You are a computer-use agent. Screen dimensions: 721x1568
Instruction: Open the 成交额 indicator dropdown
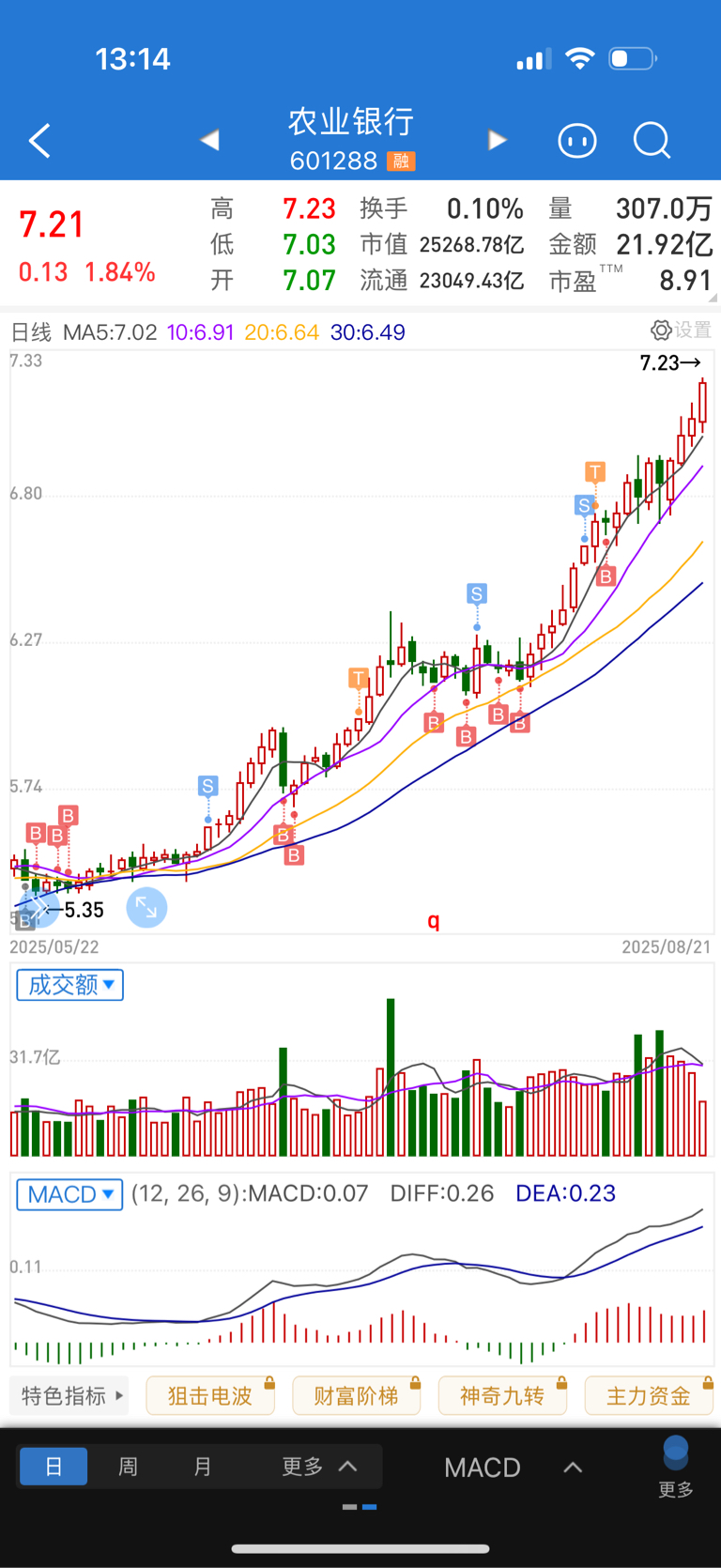point(70,985)
